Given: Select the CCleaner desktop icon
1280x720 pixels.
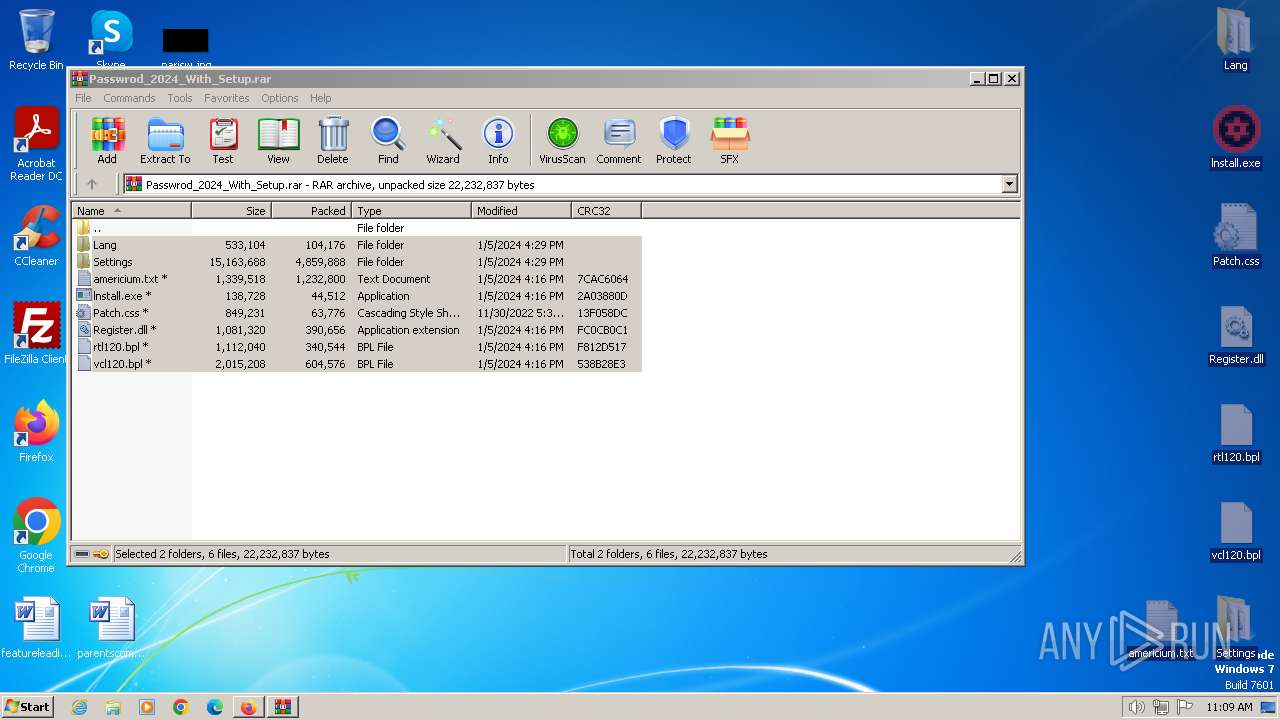Looking at the screenshot, I should [36, 236].
